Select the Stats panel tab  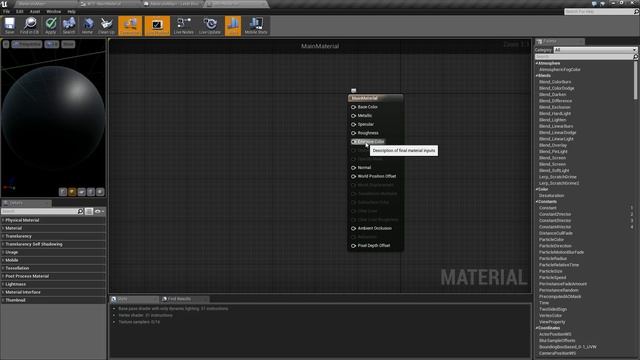(122, 299)
